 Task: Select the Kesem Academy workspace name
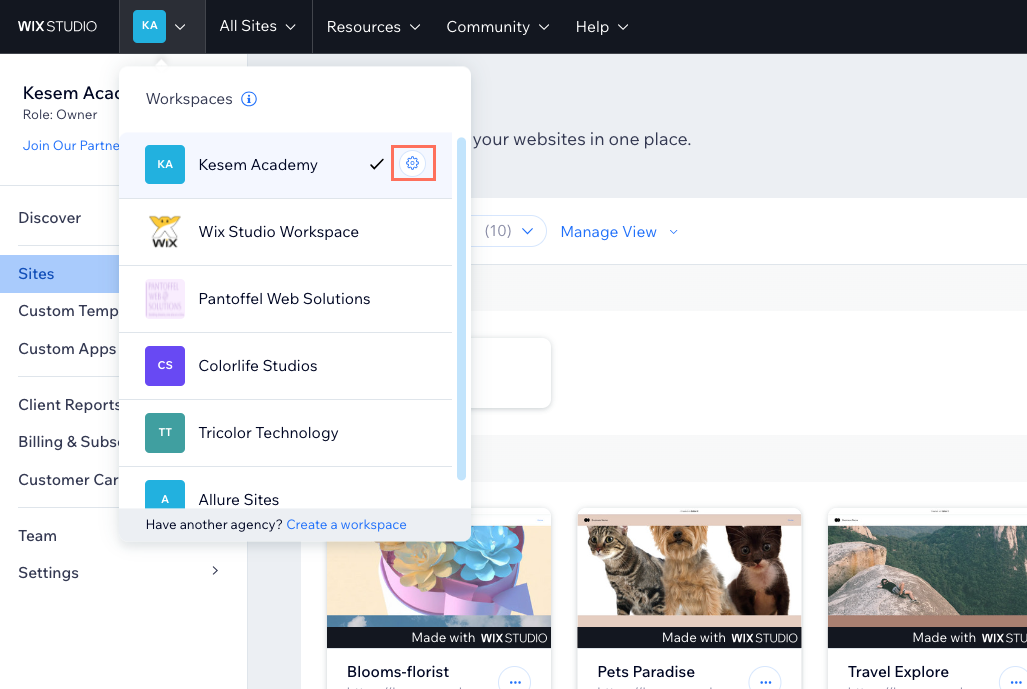[x=258, y=164]
